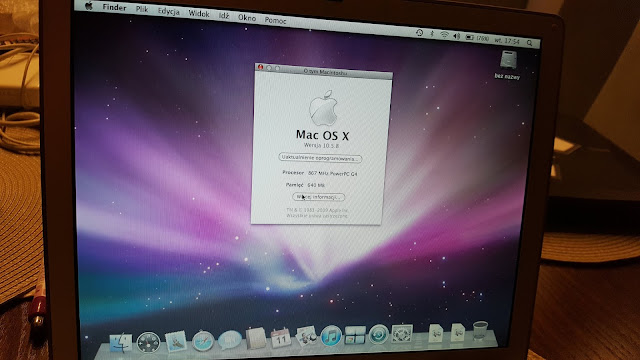Open System Preferences gear icon in Dock

click(402, 334)
